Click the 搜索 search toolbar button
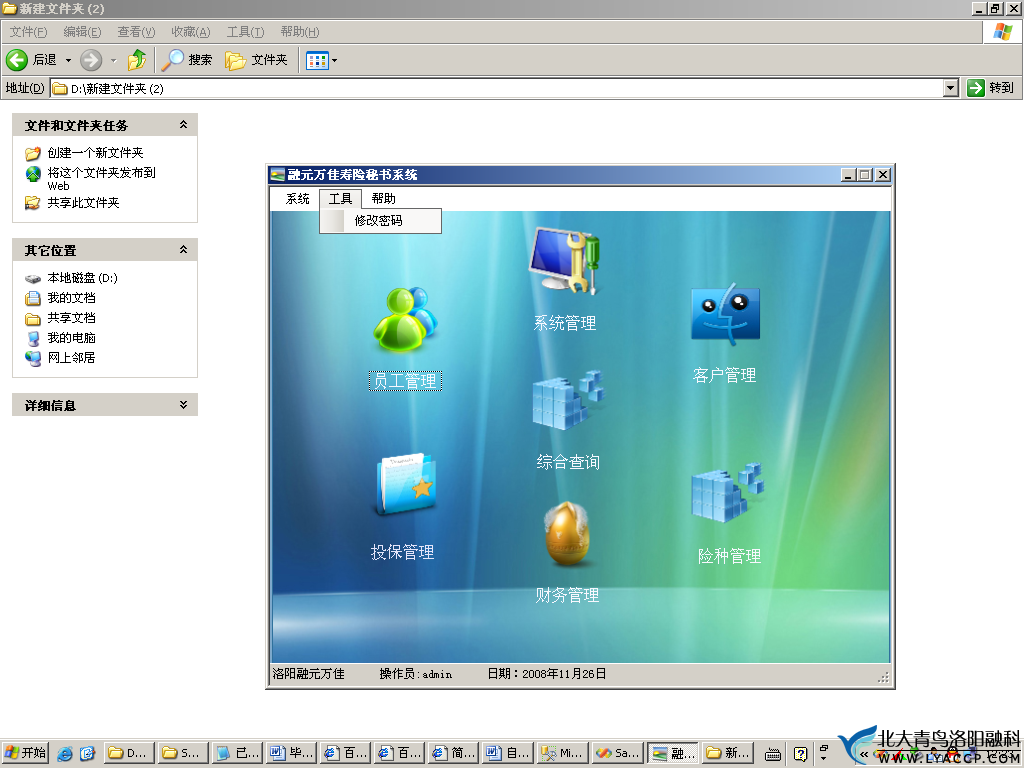The height and width of the screenshot is (768, 1024). pos(187,60)
